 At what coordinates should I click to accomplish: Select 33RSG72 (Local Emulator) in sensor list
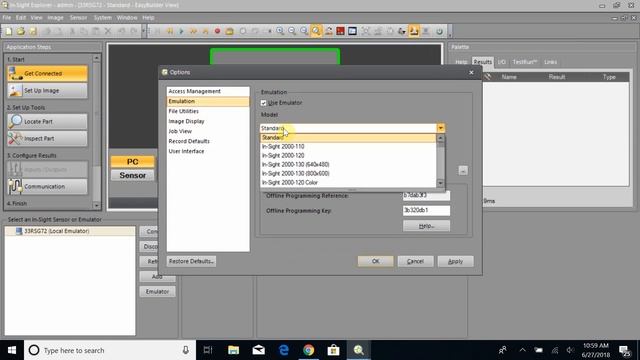point(70,231)
